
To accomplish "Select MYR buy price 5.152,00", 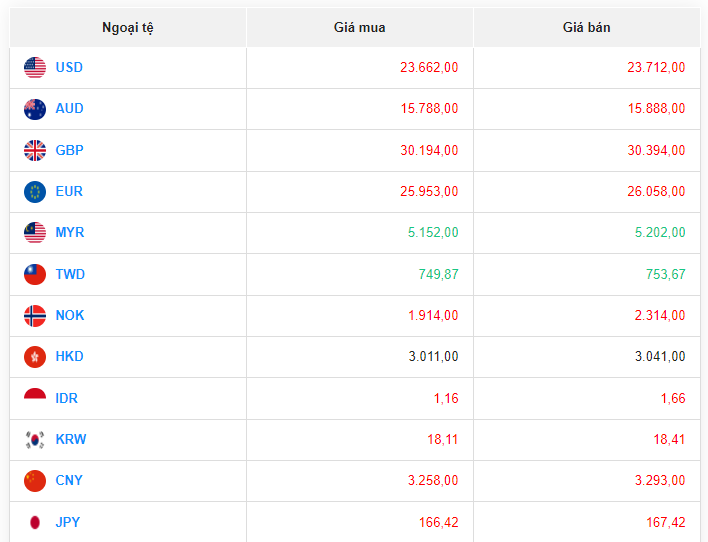I will coord(433,232).
